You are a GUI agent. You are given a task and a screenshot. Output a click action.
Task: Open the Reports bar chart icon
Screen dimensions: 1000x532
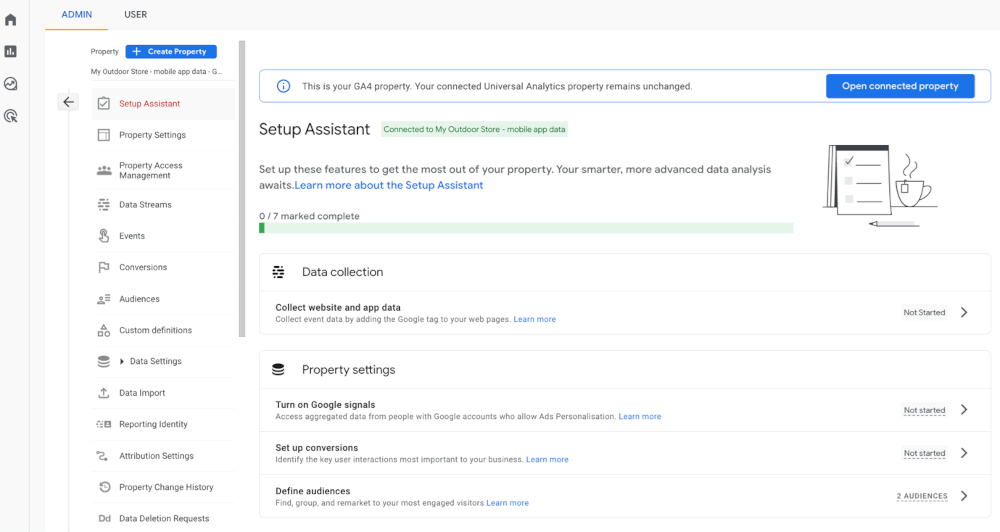click(11, 52)
